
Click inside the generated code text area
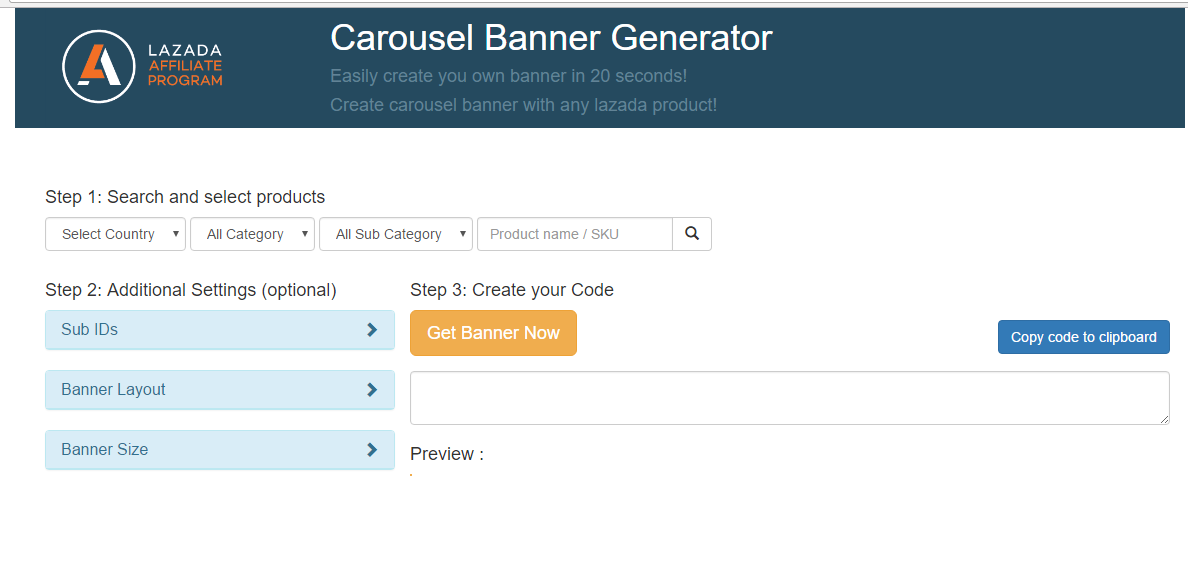click(x=789, y=398)
